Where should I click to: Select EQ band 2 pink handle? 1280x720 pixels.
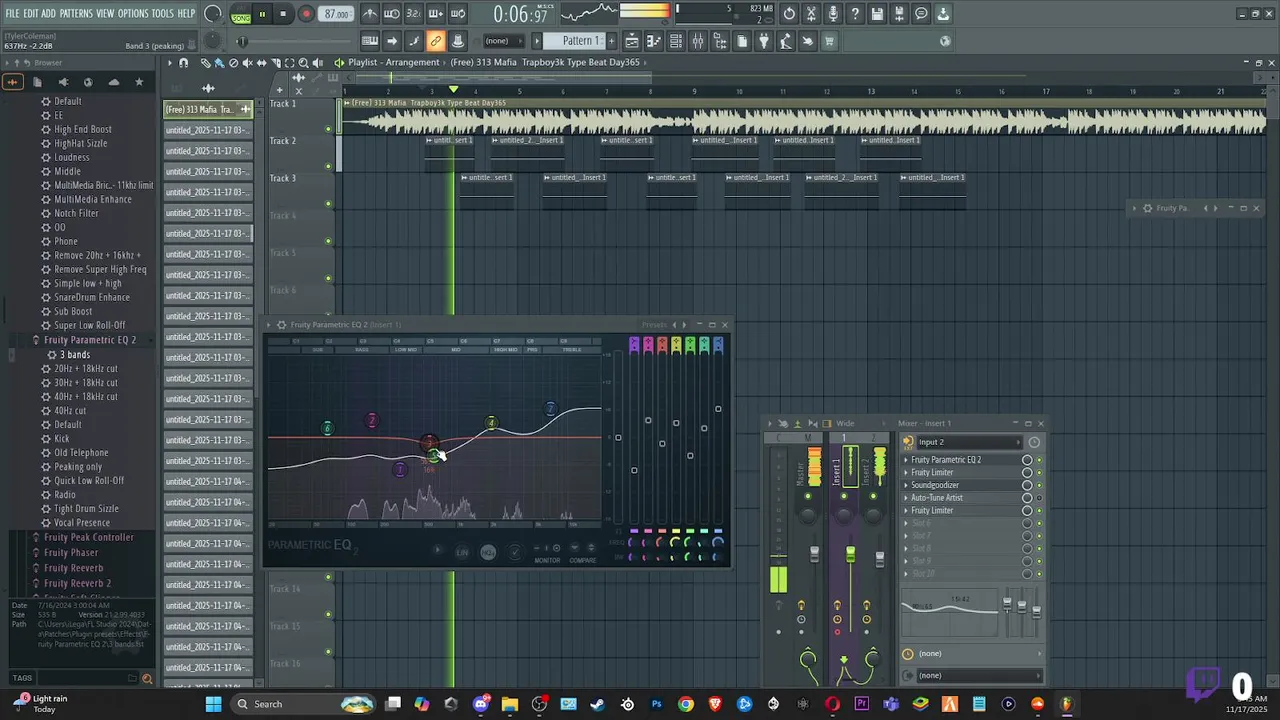click(x=372, y=420)
